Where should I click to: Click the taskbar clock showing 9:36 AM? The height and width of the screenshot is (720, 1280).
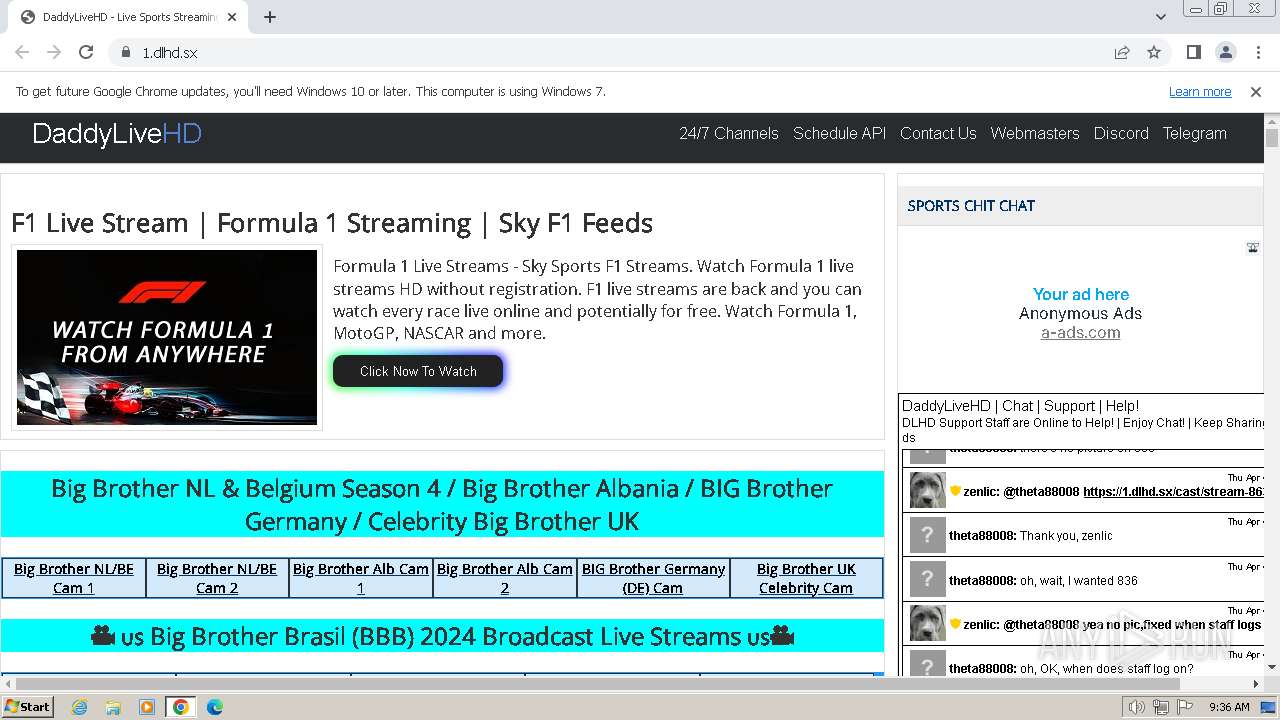click(1229, 707)
